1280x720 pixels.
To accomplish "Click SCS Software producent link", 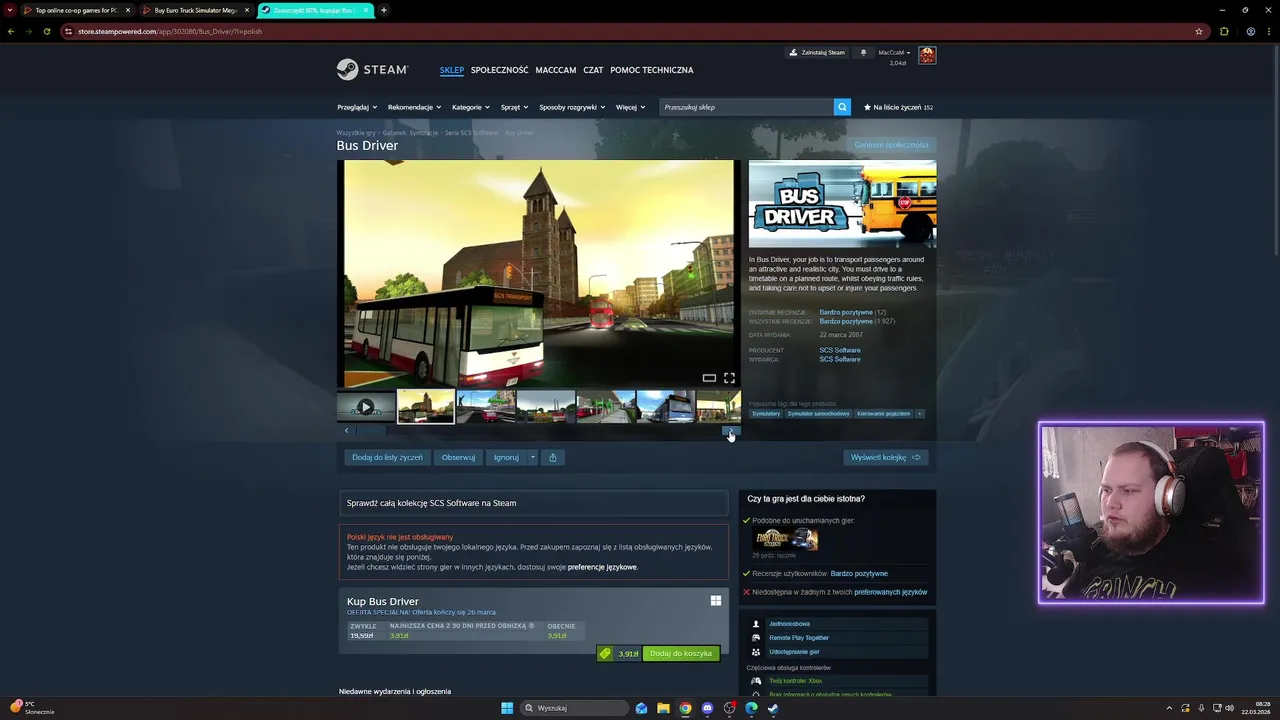I will (x=840, y=350).
